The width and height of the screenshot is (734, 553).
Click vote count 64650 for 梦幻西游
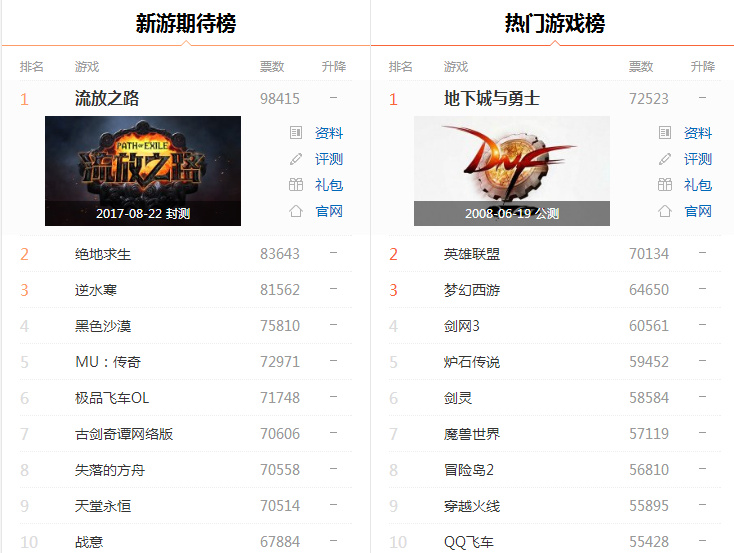point(649,290)
